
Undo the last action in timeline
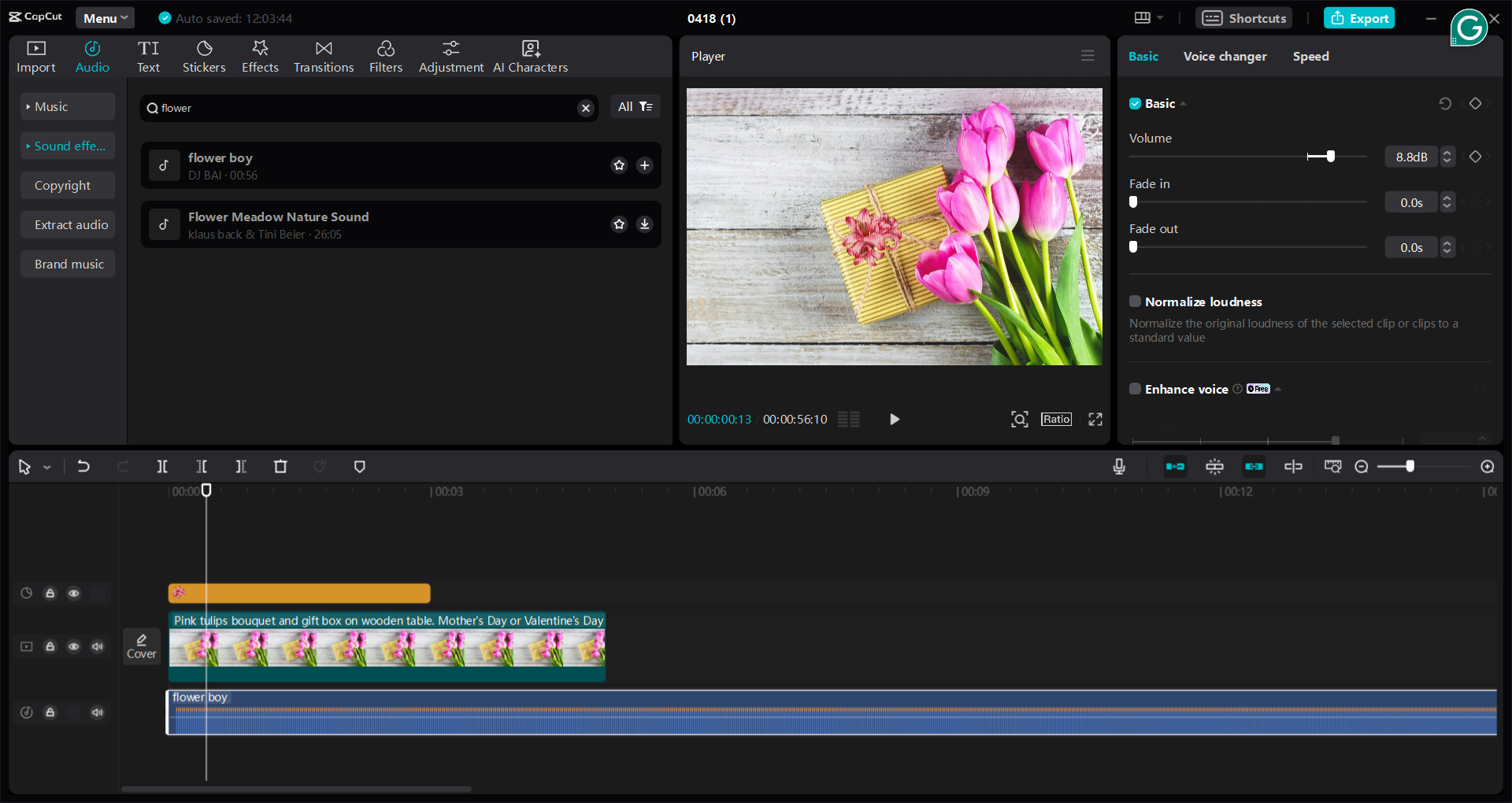click(x=83, y=467)
